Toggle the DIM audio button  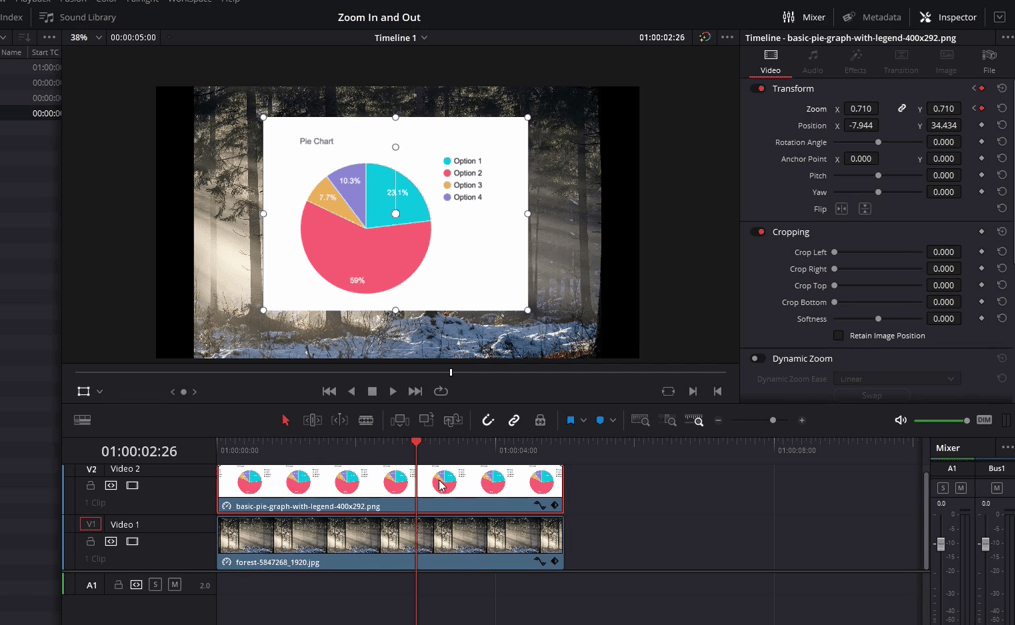(984, 420)
